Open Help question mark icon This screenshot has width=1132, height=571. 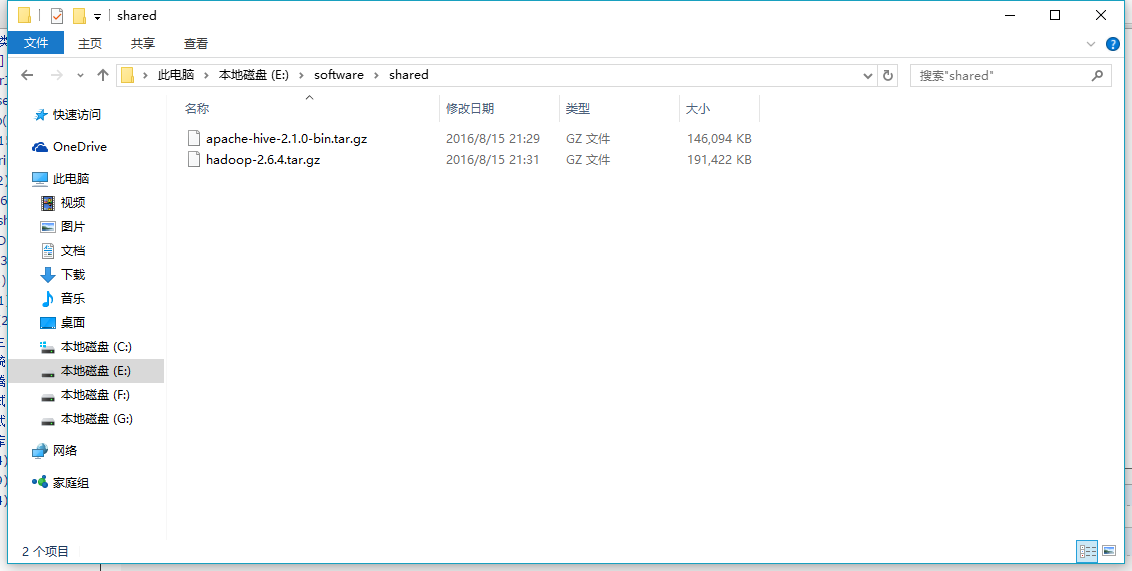click(1113, 44)
